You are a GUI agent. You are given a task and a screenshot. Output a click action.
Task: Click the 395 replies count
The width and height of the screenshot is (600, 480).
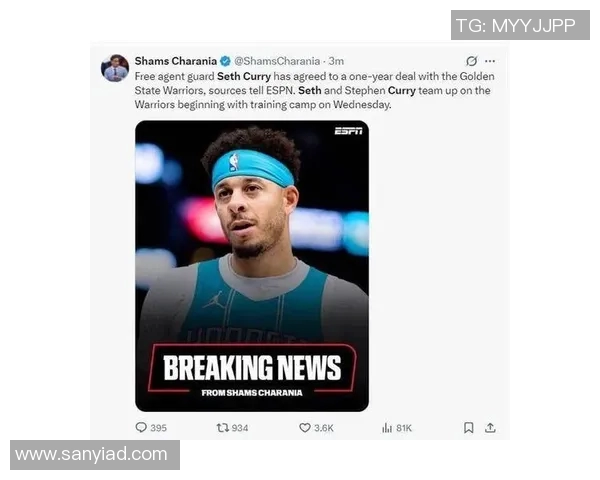158,428
